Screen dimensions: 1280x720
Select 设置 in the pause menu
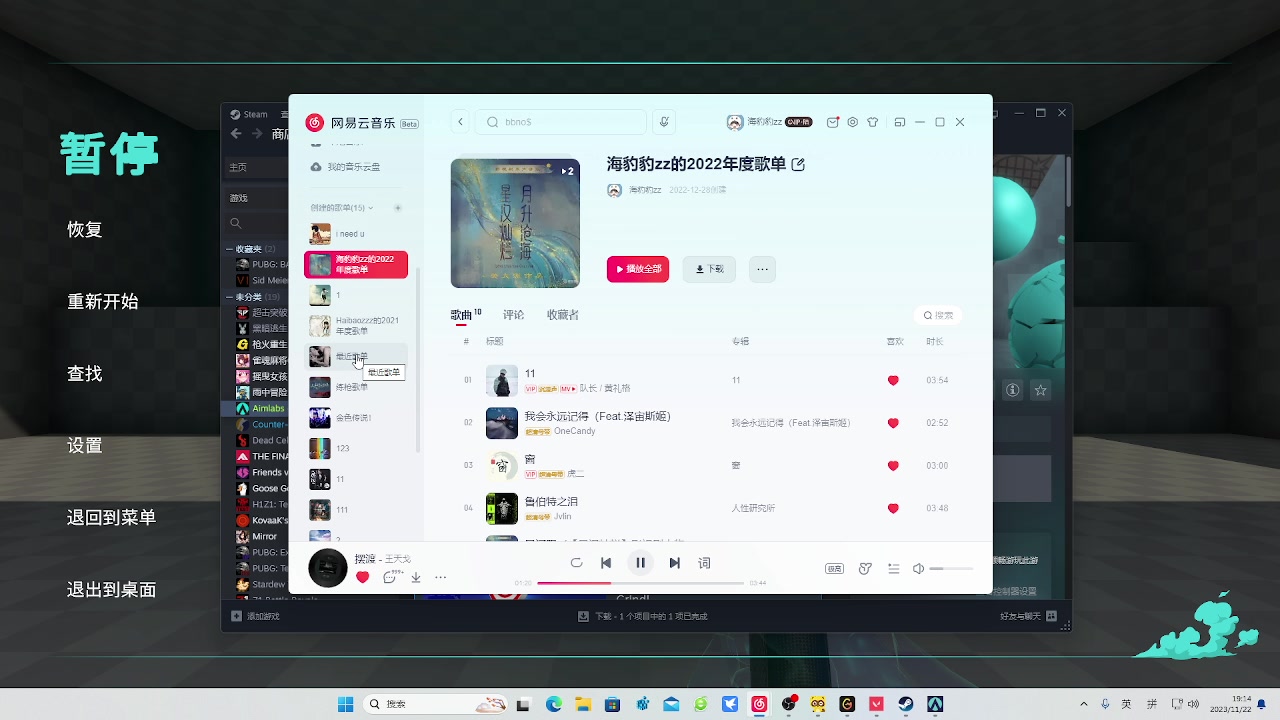pyautogui.click(x=85, y=445)
